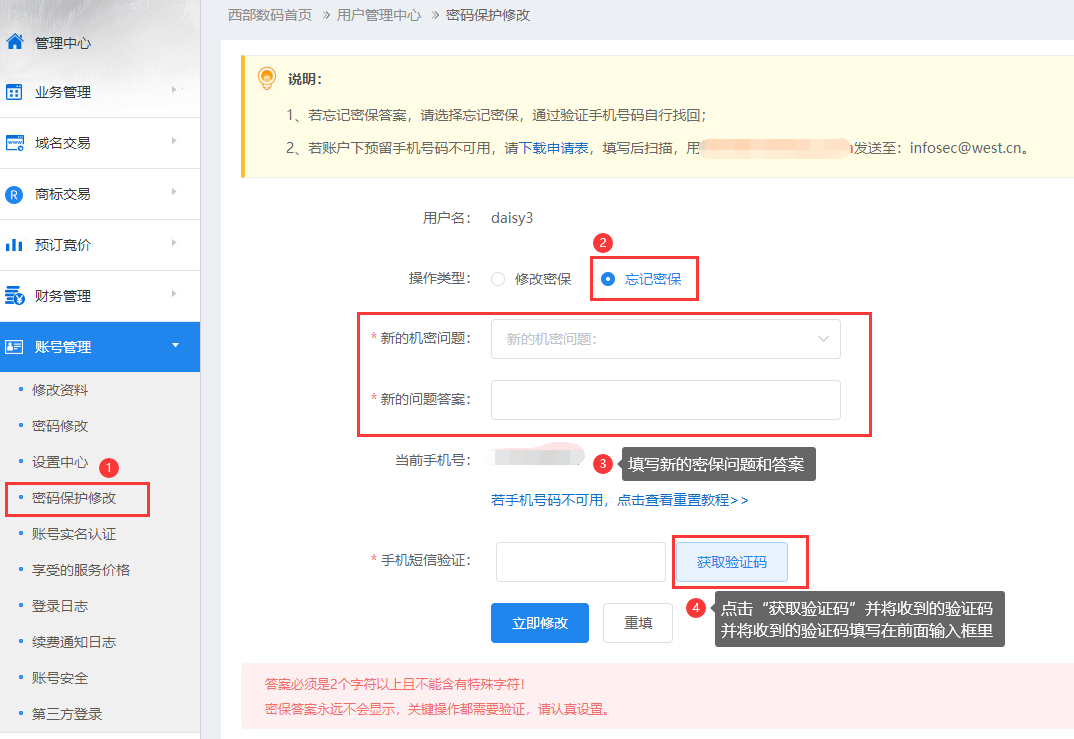The width and height of the screenshot is (1074, 739).
Task: Expand the 业务管理 submenu arrow
Action: tap(174, 90)
